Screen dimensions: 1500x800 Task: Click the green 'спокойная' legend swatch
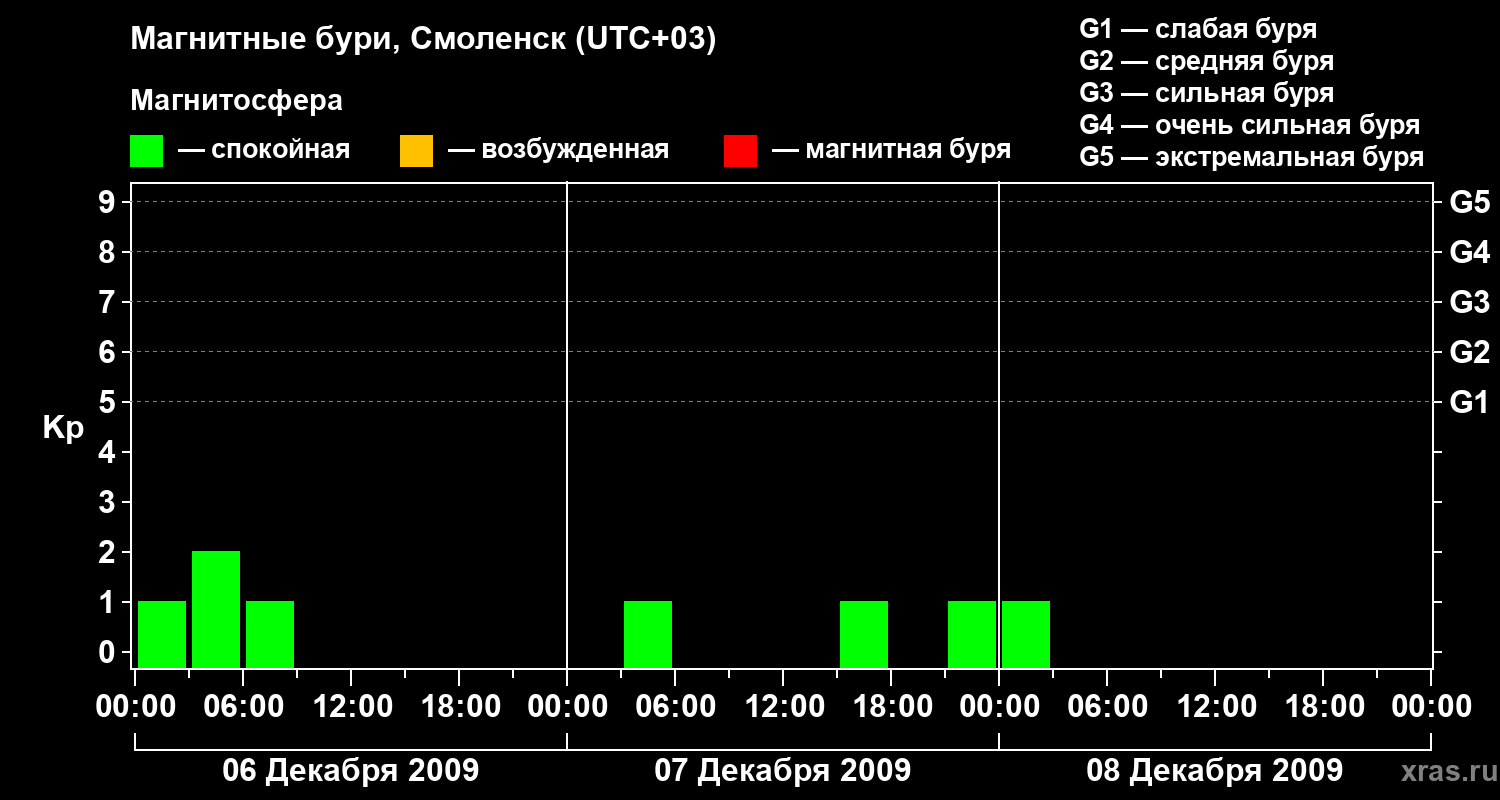point(147,151)
